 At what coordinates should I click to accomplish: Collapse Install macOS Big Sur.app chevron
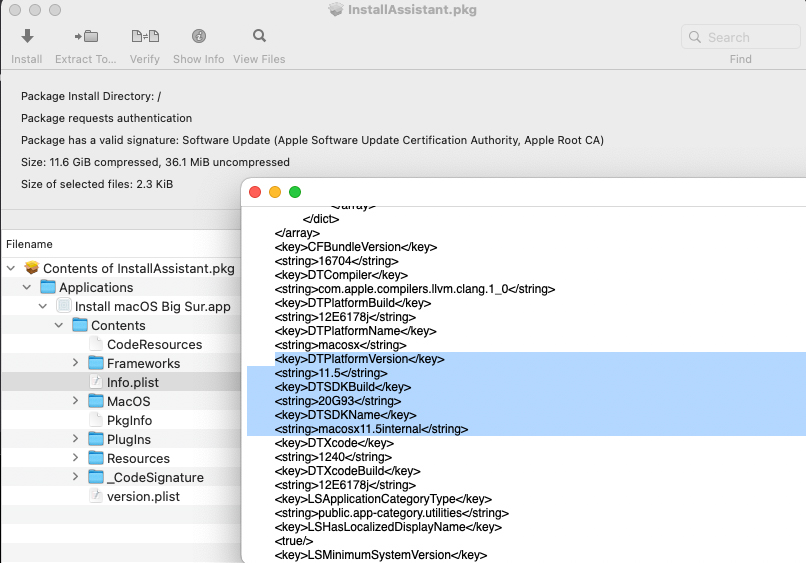pyautogui.click(x=43, y=306)
